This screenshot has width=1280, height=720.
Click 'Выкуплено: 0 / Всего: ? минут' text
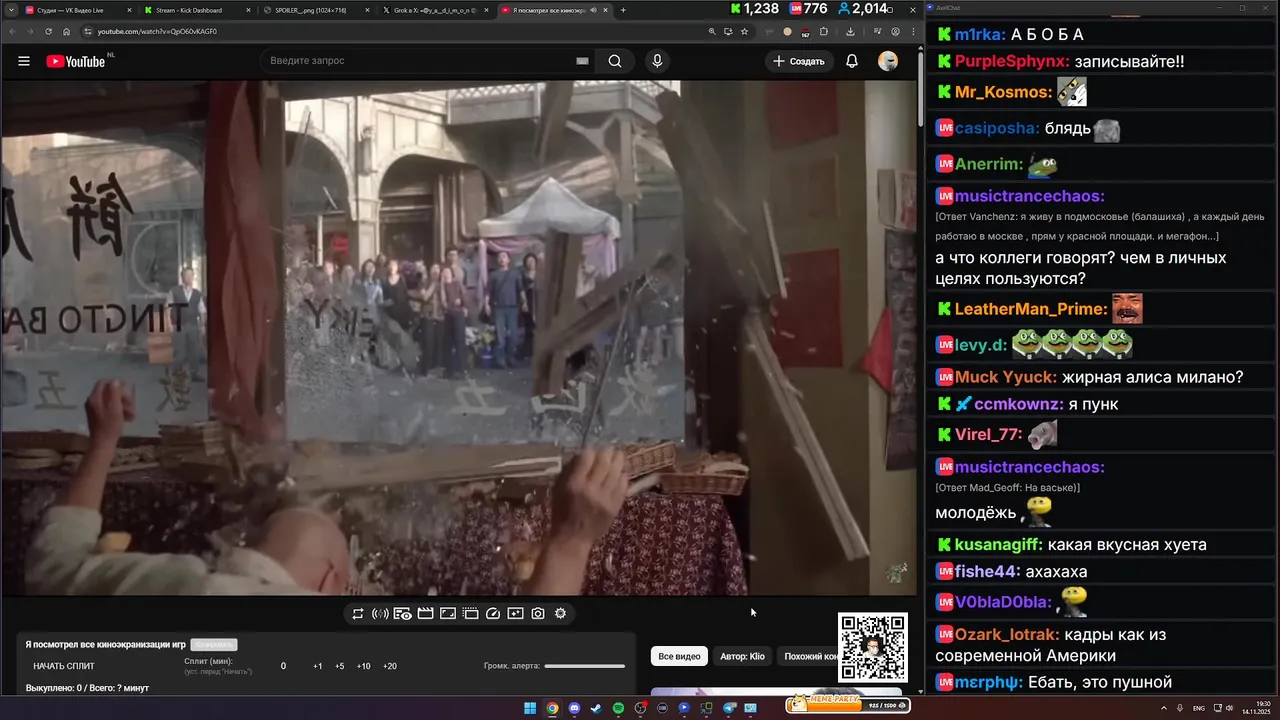[87, 688]
